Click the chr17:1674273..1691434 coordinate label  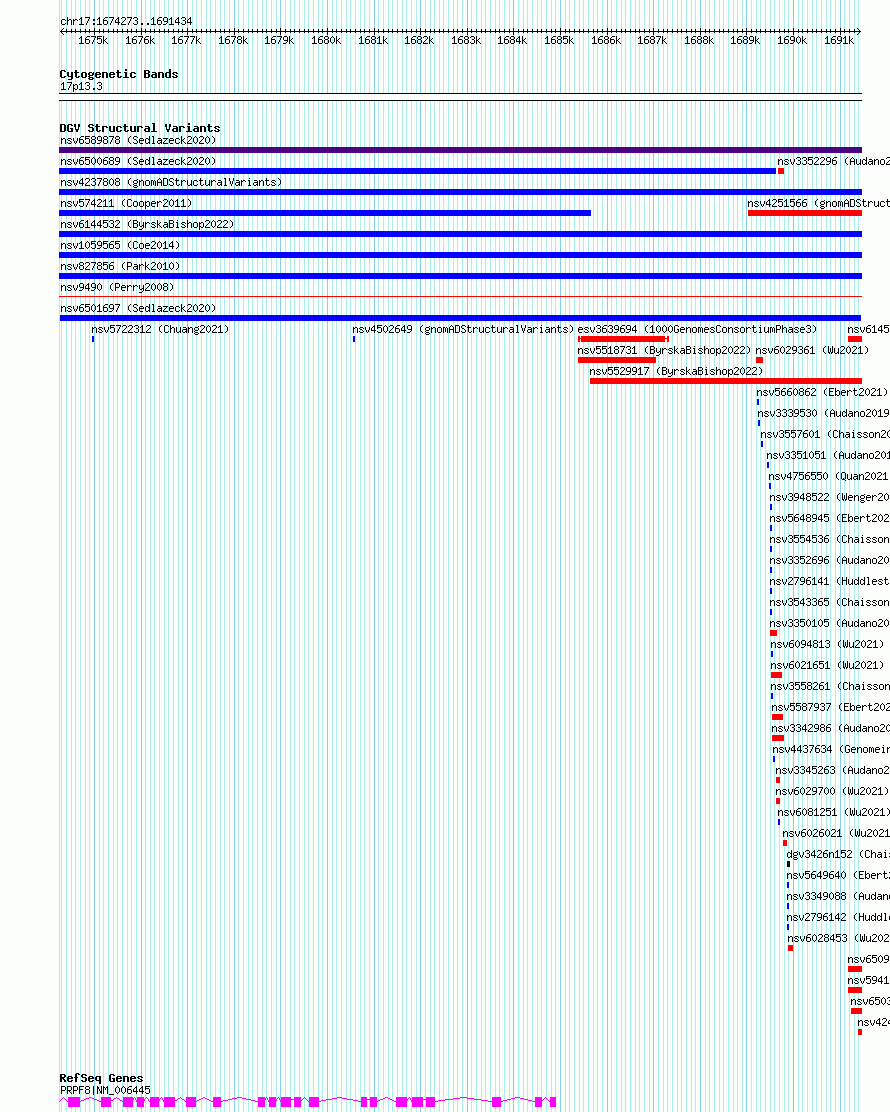click(x=126, y=21)
